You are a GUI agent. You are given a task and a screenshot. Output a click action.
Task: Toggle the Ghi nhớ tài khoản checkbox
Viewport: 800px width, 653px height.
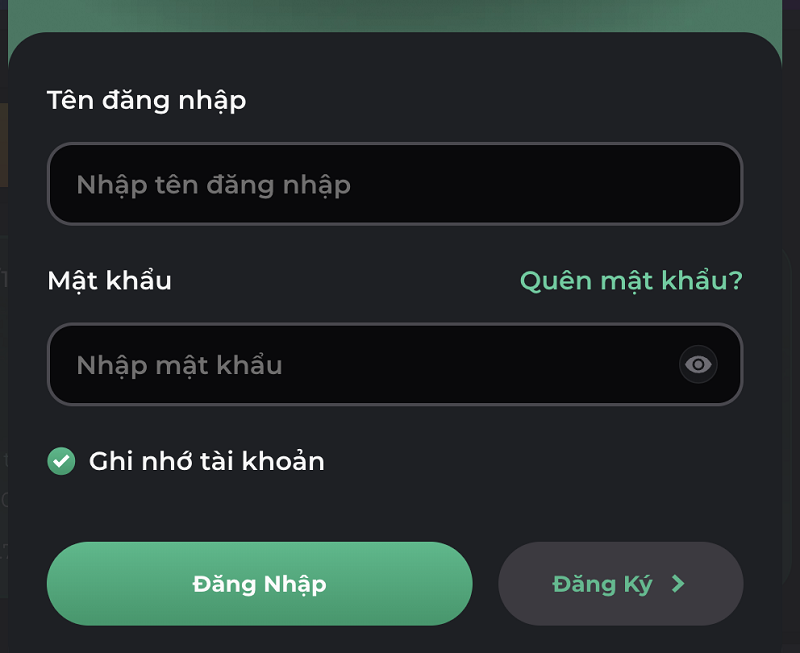pos(61,461)
